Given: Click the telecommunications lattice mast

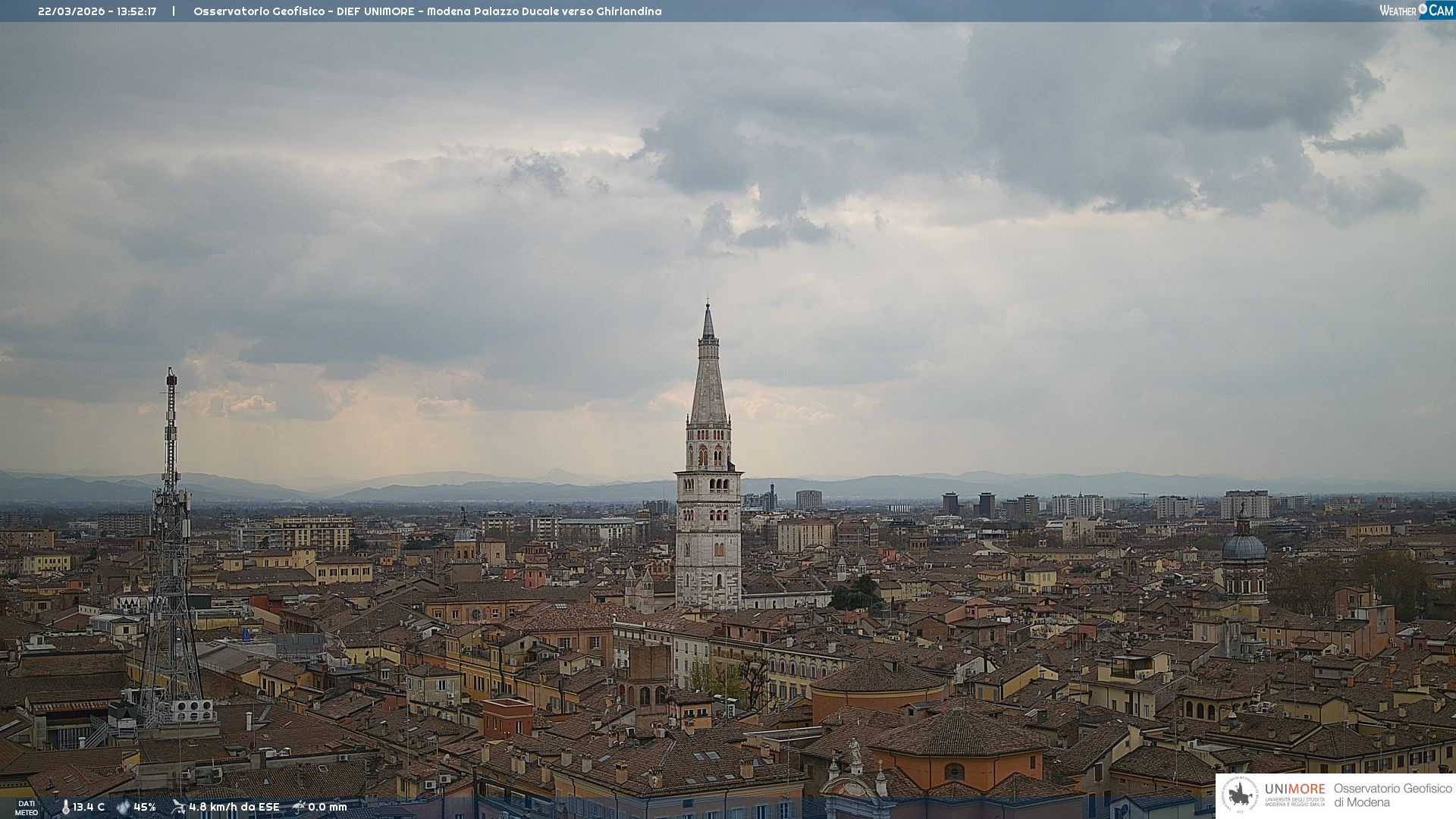Looking at the screenshot, I should click(170, 546).
